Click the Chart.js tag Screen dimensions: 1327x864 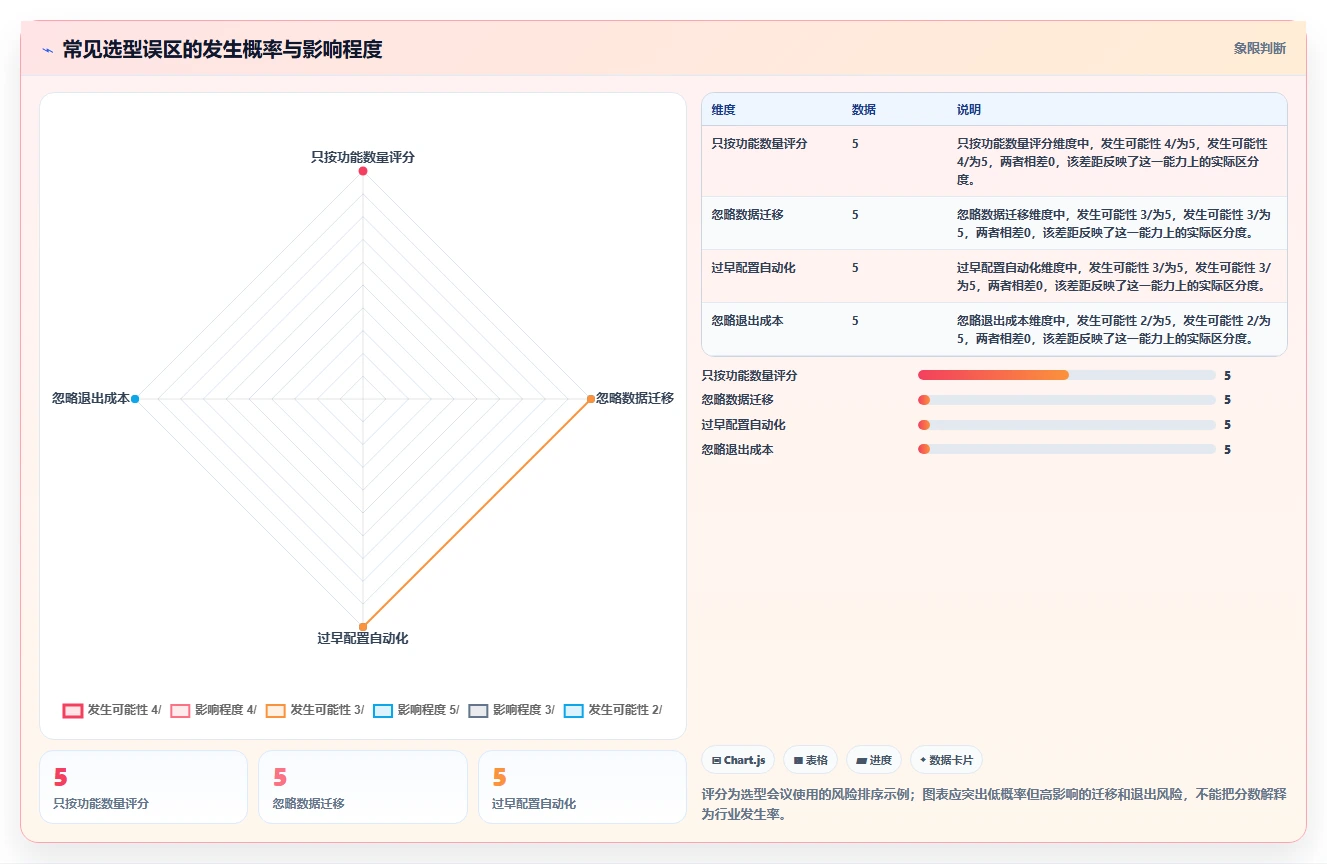point(738,760)
